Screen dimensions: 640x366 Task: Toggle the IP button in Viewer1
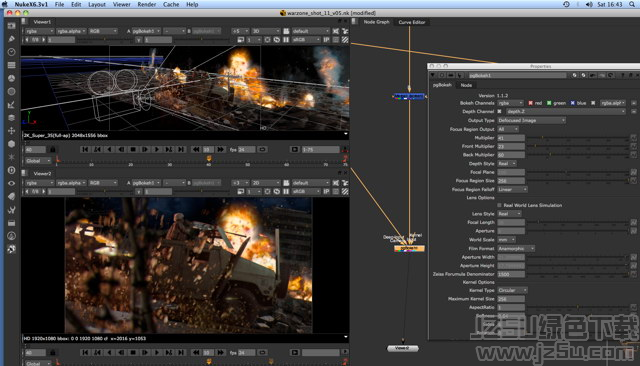click(x=327, y=40)
